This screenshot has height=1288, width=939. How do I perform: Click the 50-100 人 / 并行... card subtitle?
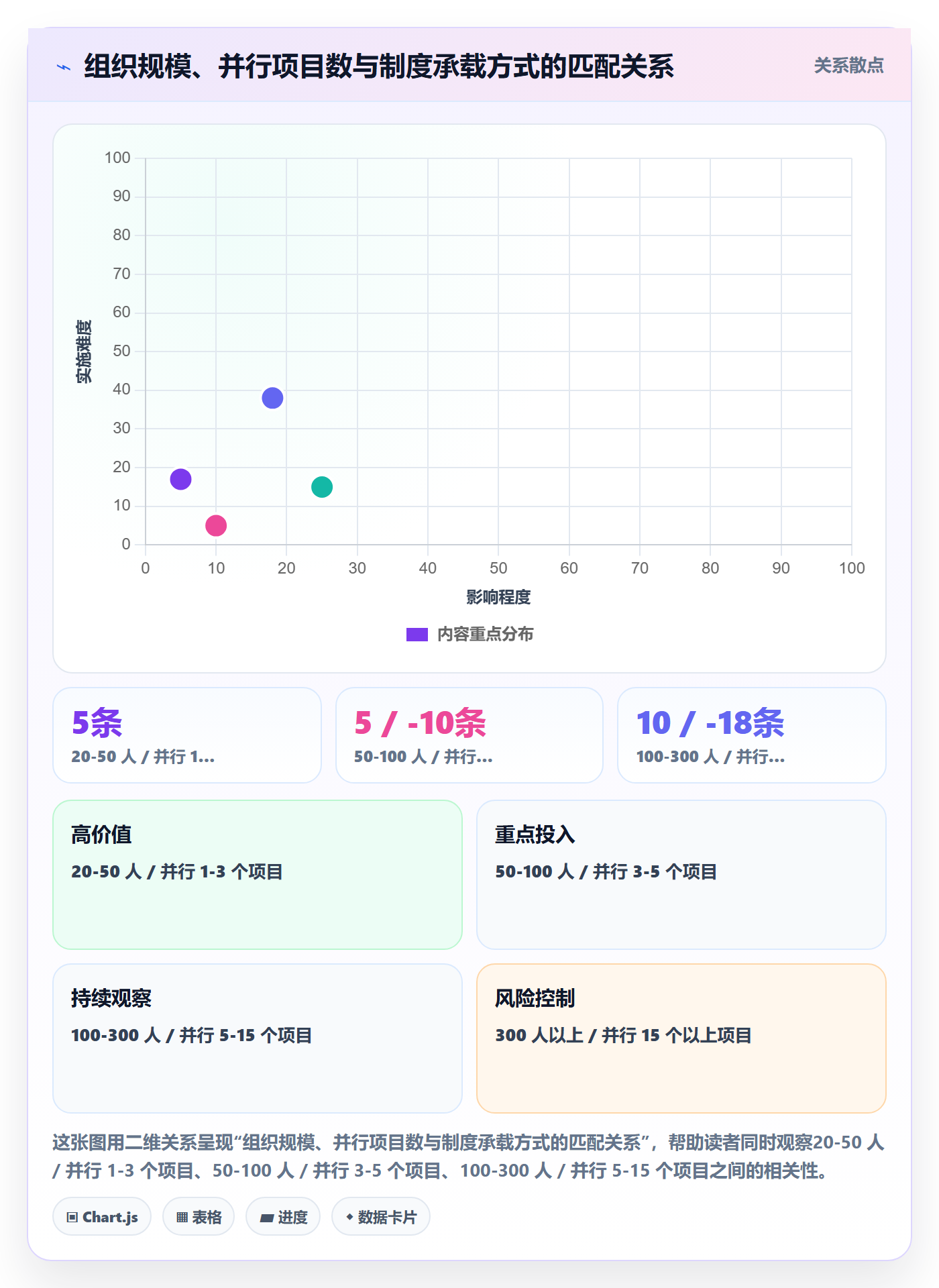(x=423, y=757)
